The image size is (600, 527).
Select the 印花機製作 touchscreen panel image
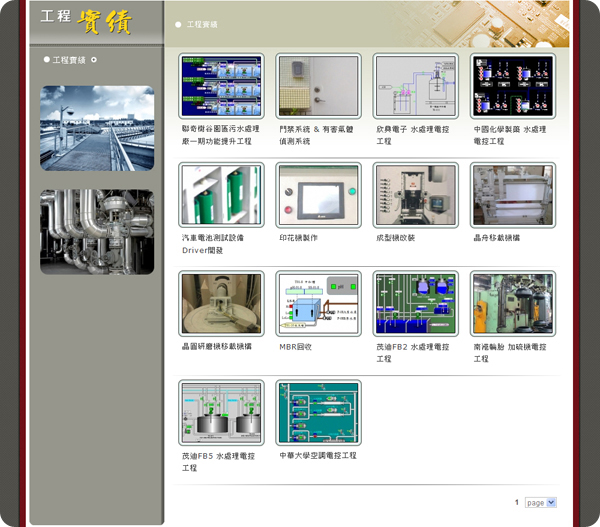(318, 196)
